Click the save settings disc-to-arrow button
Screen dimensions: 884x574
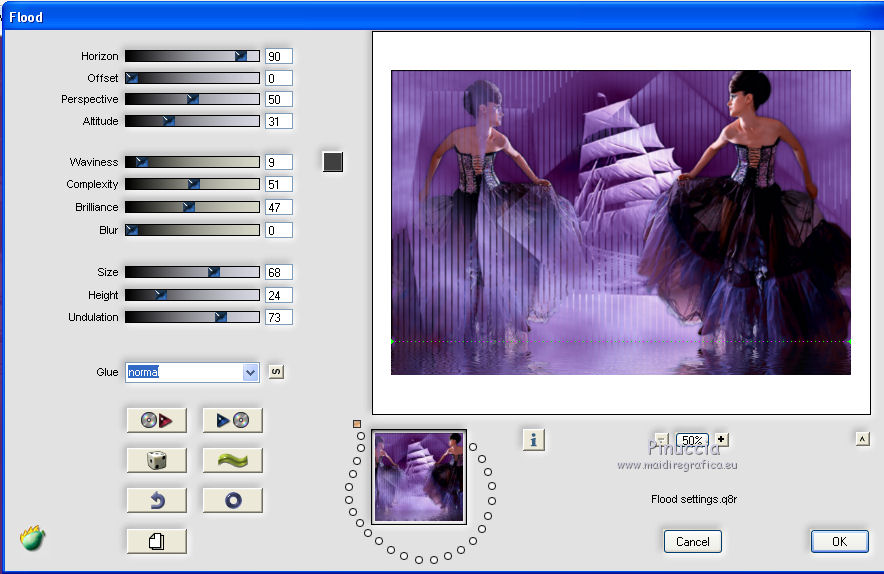coord(157,420)
